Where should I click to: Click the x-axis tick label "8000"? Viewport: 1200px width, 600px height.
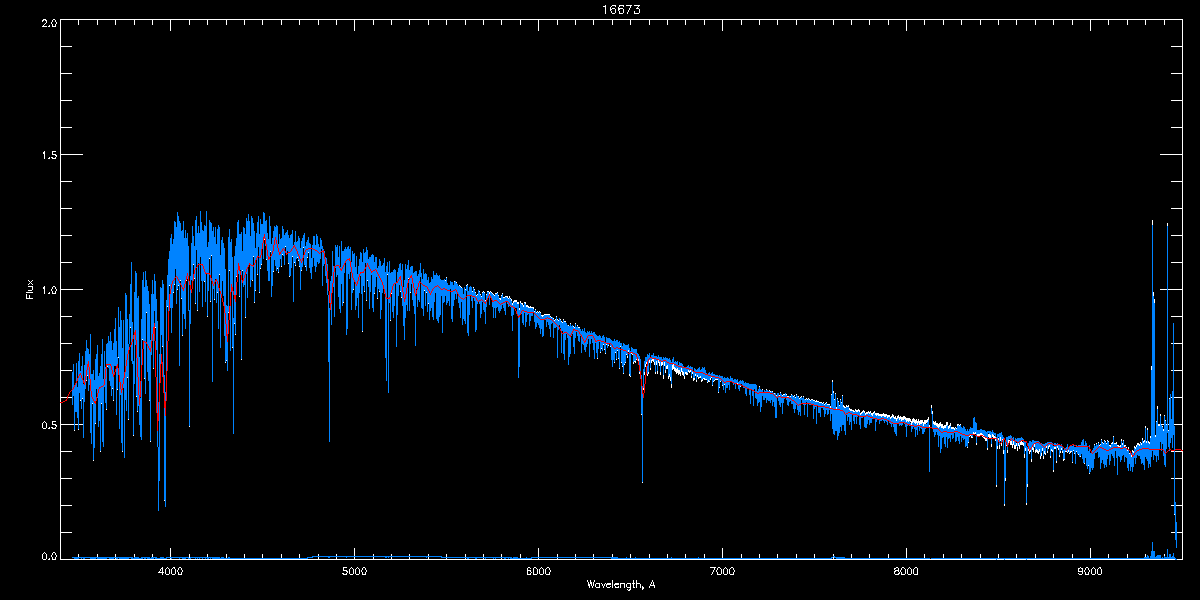[x=906, y=571]
